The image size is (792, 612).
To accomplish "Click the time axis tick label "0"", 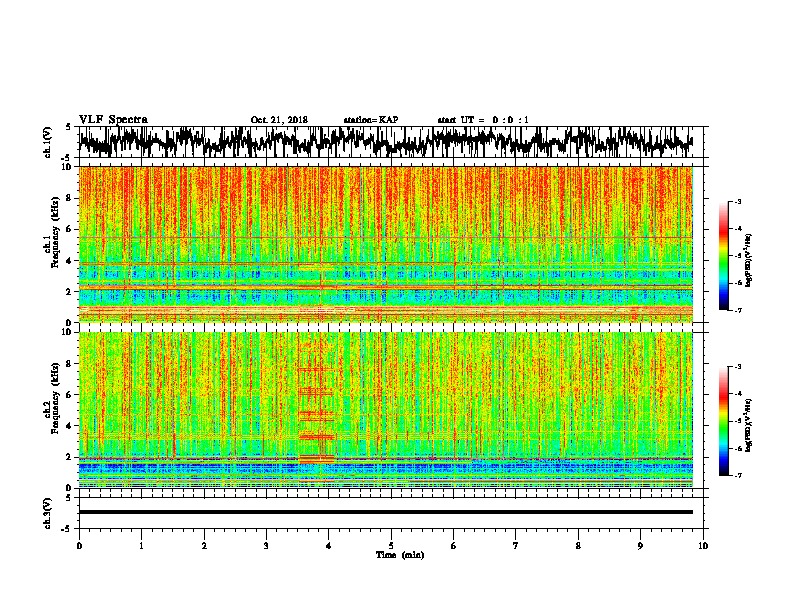I will 79,546.
